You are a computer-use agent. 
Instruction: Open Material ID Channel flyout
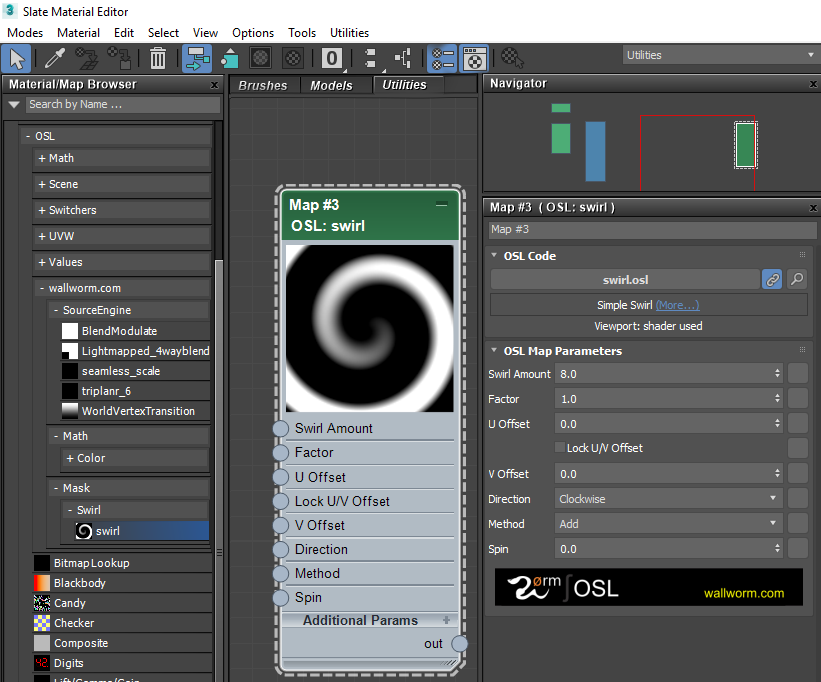tap(332, 58)
